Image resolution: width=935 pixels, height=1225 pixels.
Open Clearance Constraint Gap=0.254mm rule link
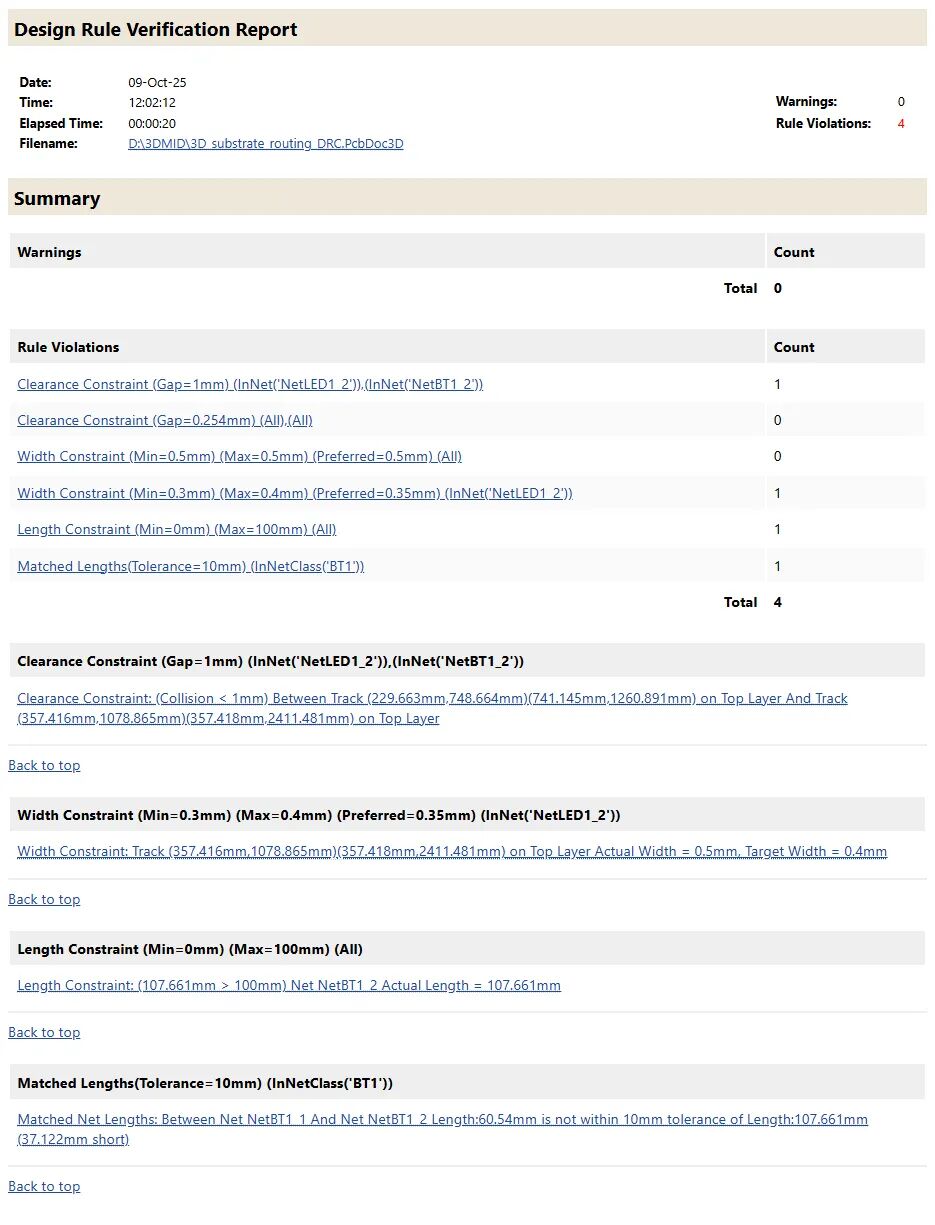(x=165, y=420)
